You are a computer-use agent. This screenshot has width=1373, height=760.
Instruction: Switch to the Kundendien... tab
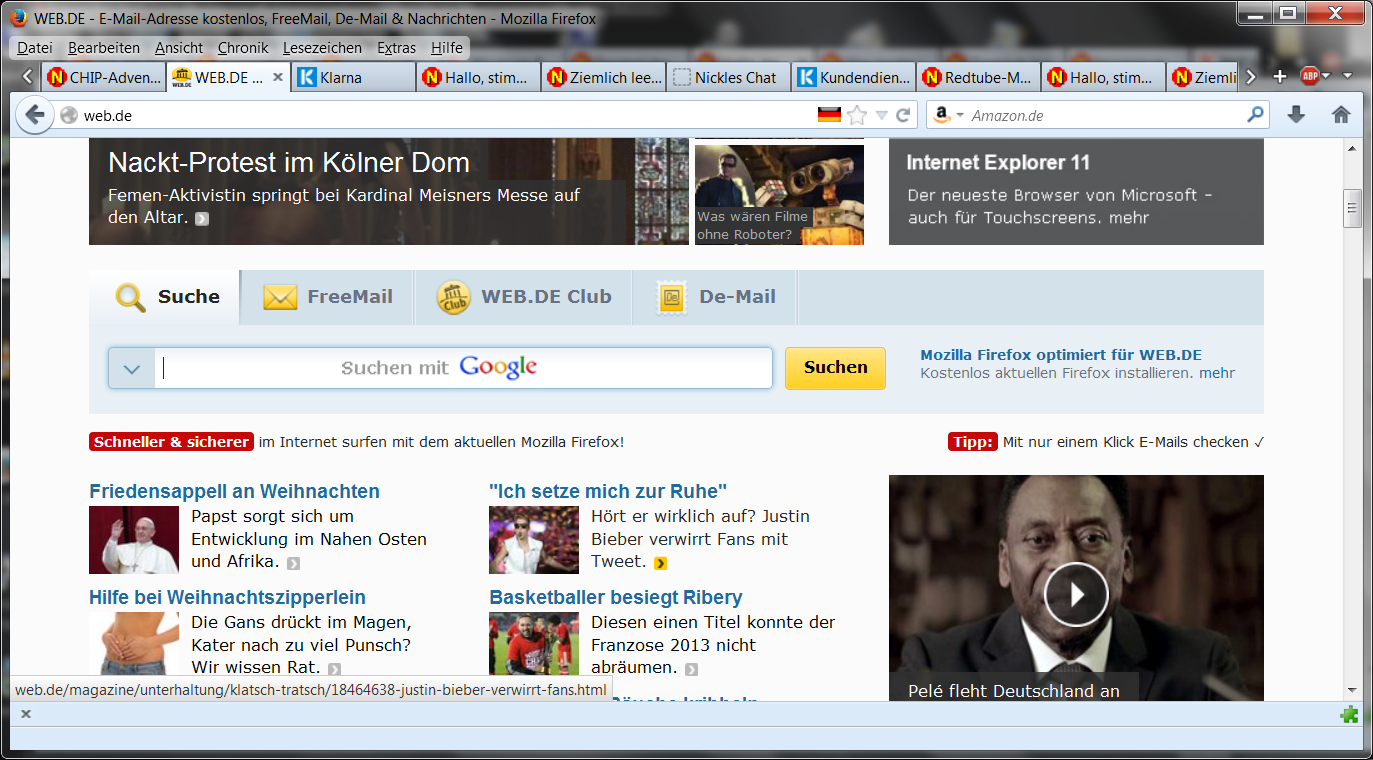pyautogui.click(x=853, y=77)
